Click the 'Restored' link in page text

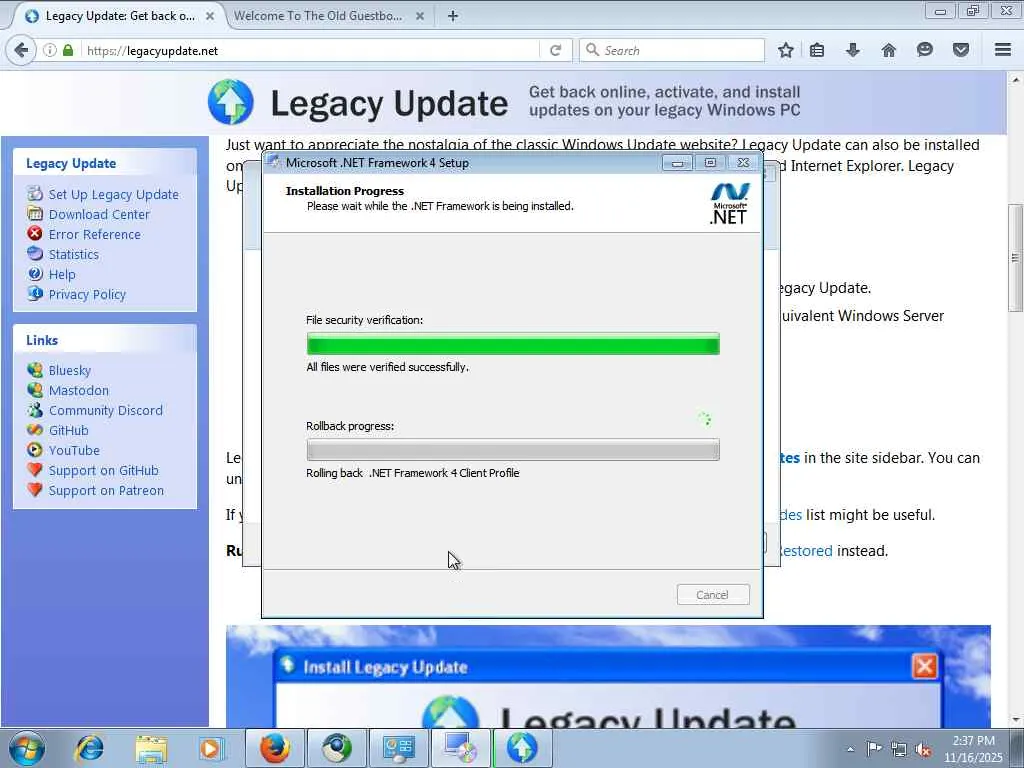click(806, 551)
